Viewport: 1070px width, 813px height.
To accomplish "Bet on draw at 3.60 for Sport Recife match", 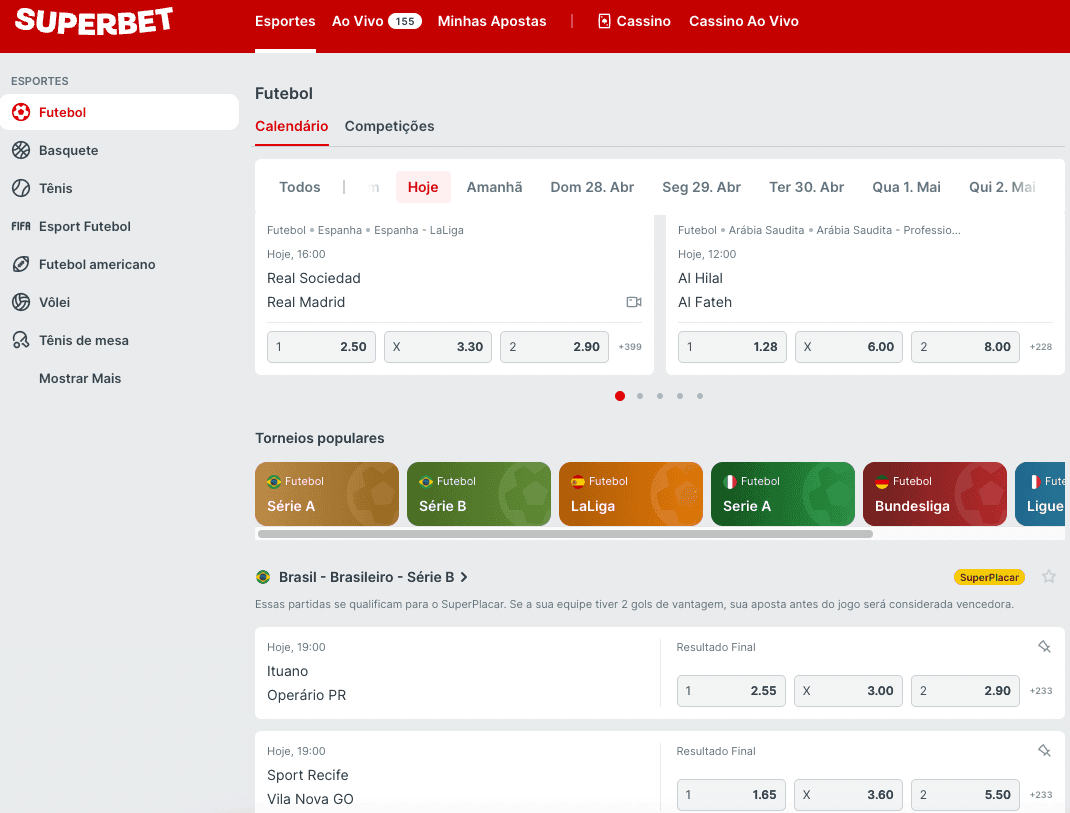I will coord(848,795).
